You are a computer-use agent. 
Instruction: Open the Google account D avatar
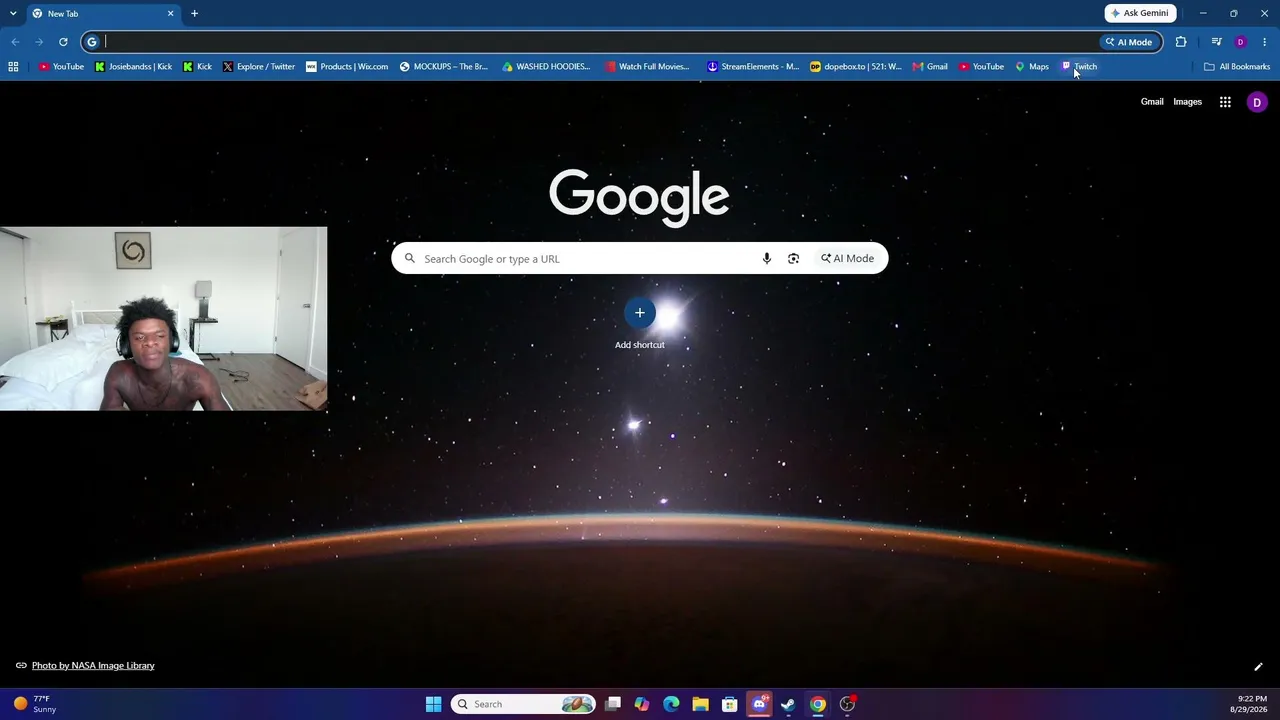coord(1257,102)
